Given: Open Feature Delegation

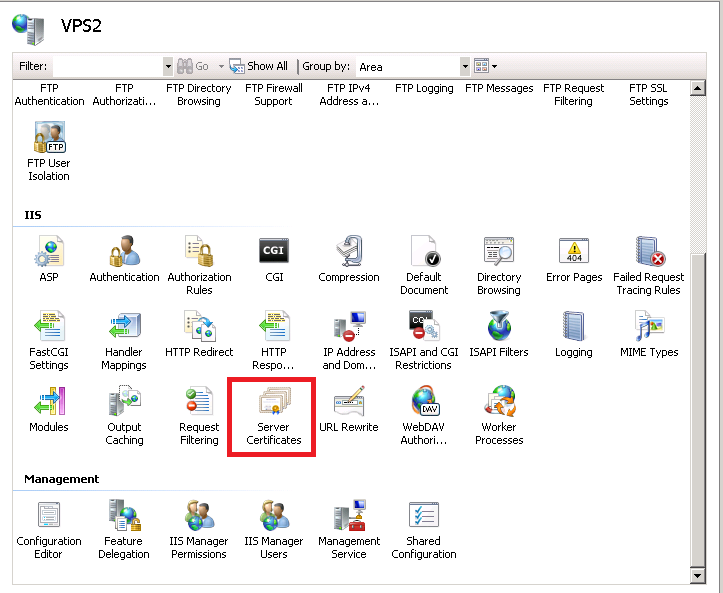Looking at the screenshot, I should click(124, 529).
